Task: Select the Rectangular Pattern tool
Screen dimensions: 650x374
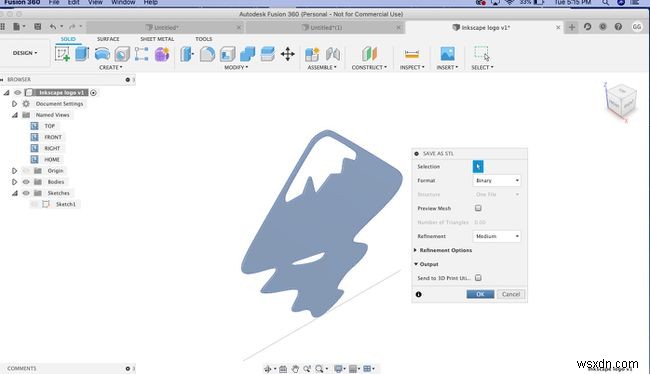Action: click(141, 54)
